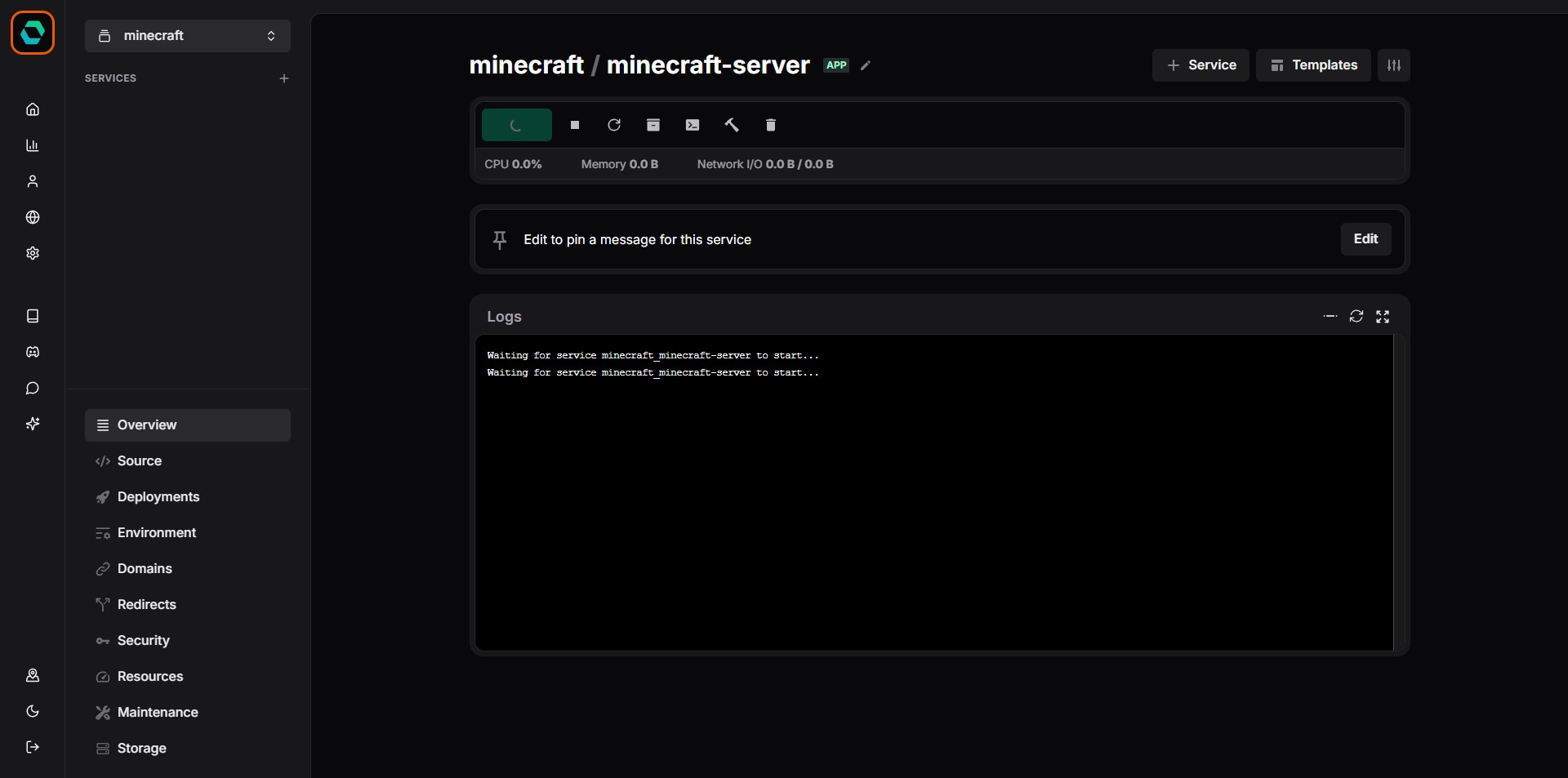The image size is (1568, 778).
Task: Open the Redirects menu item
Action: [188, 605]
